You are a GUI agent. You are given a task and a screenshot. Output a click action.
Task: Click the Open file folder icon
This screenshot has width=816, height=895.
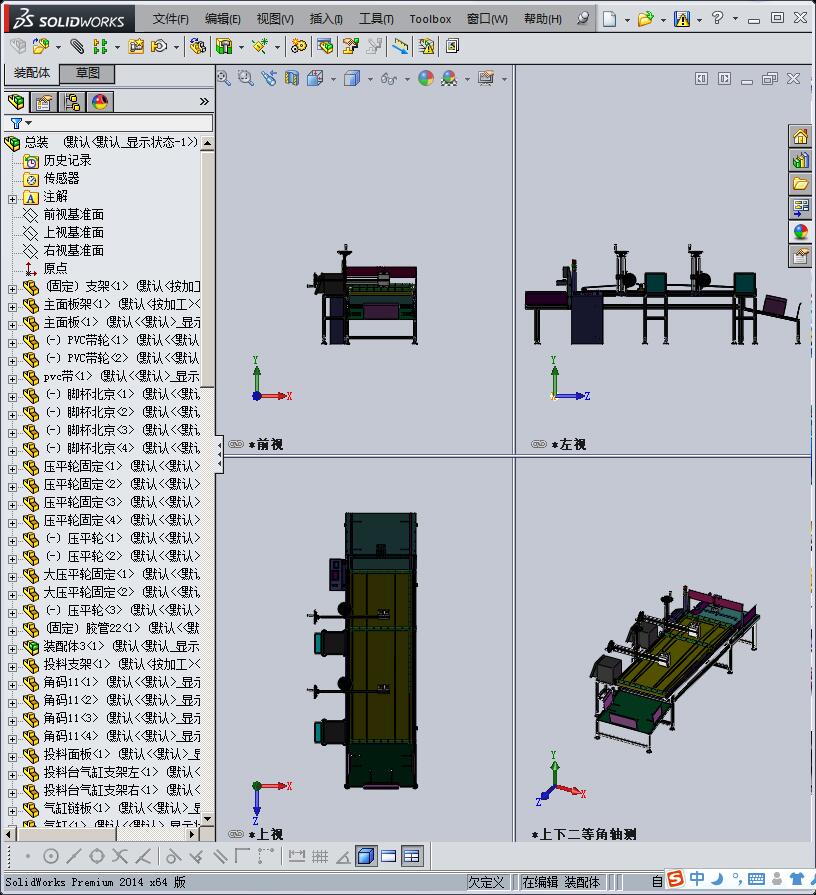(x=645, y=19)
